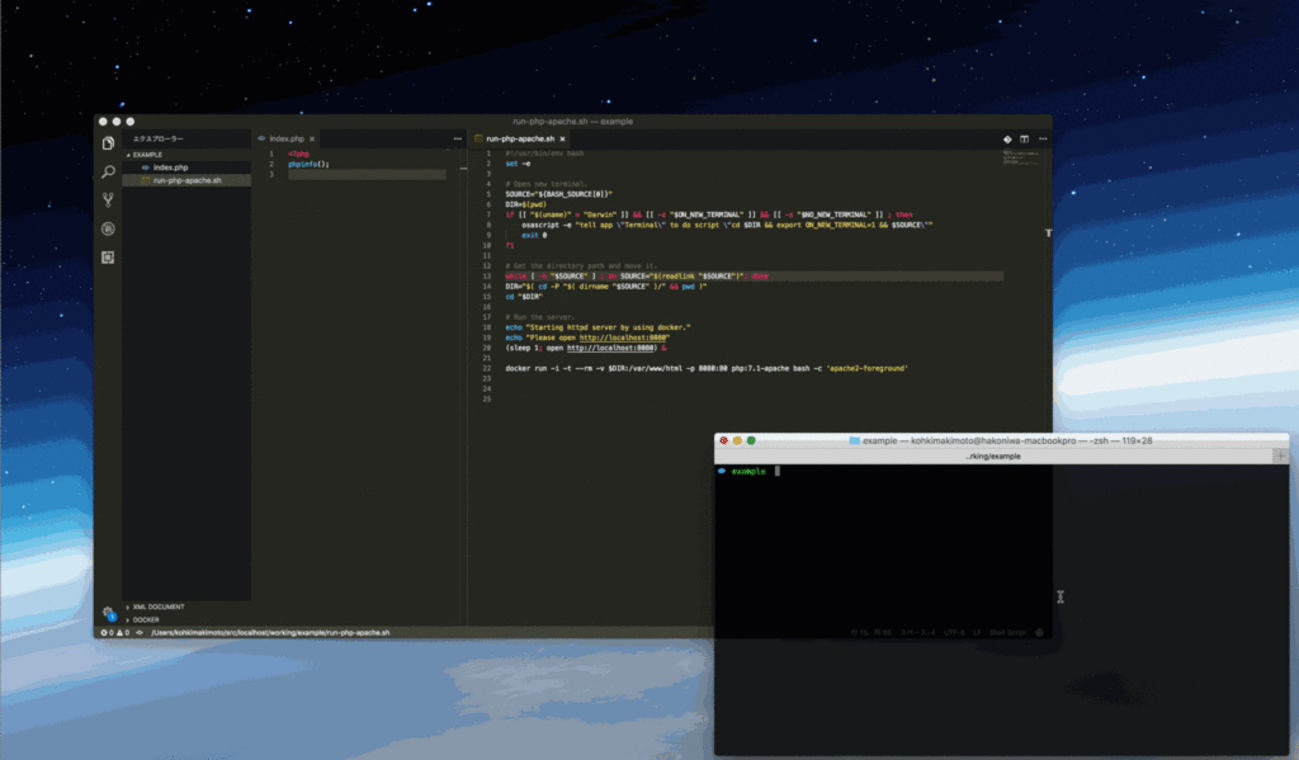Open more actions for right editor group
Viewport: 1299px width, 760px height.
(1042, 139)
